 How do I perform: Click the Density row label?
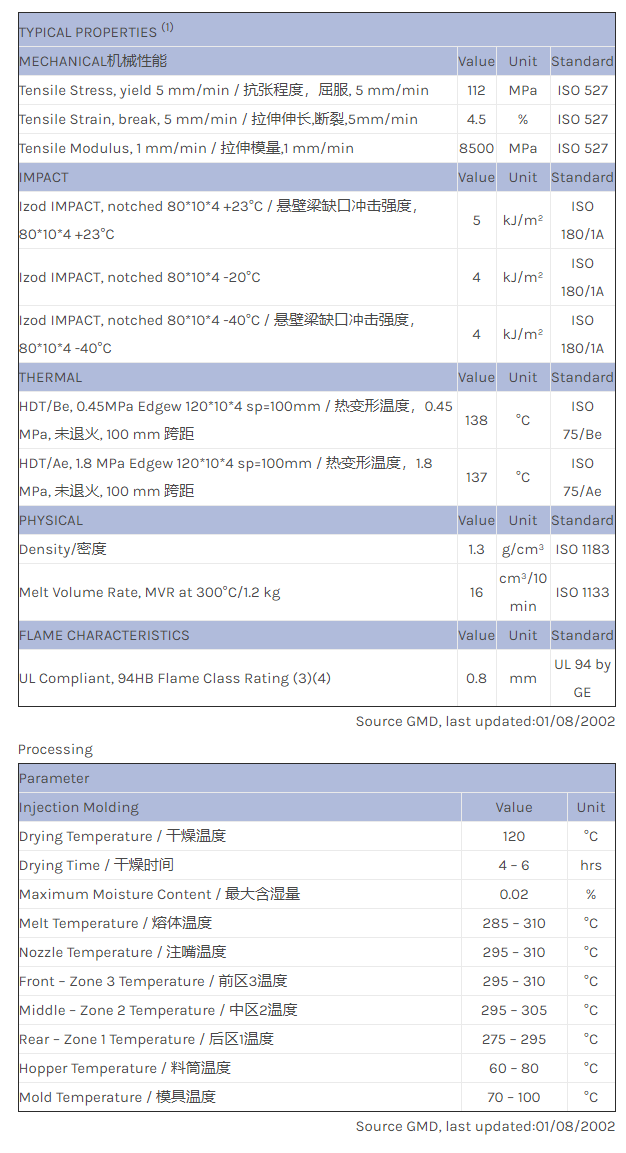click(62, 549)
